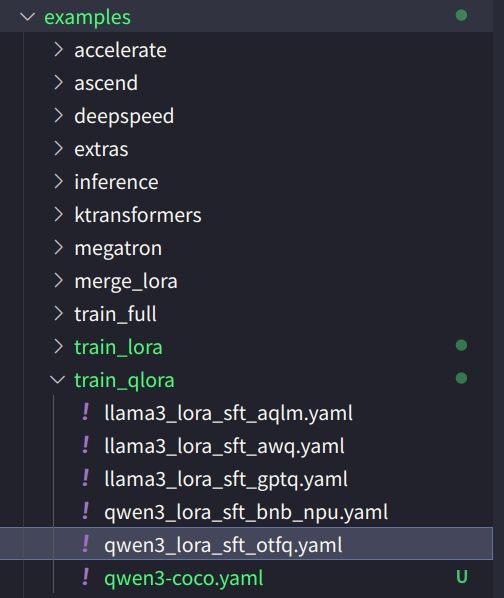Click the untracked U badge on qwen3-coco.yaml
The image size is (504, 598).
pos(462,577)
